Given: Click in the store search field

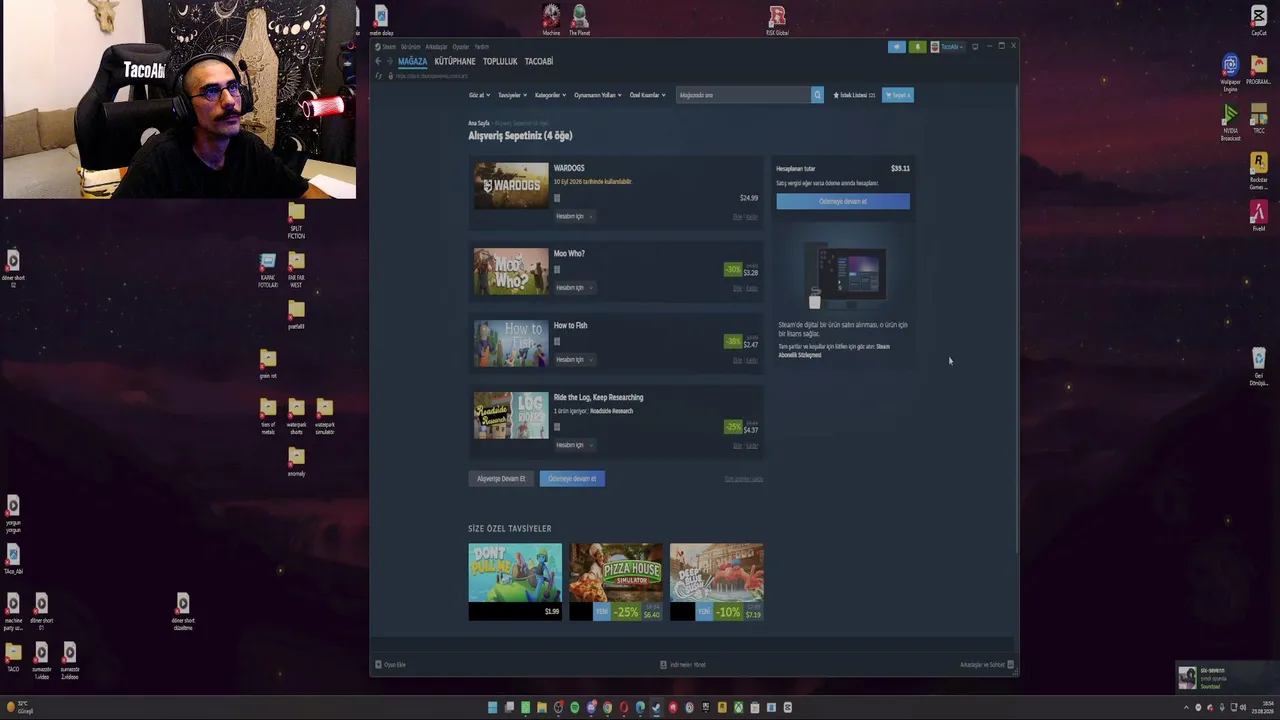Looking at the screenshot, I should coord(743,95).
